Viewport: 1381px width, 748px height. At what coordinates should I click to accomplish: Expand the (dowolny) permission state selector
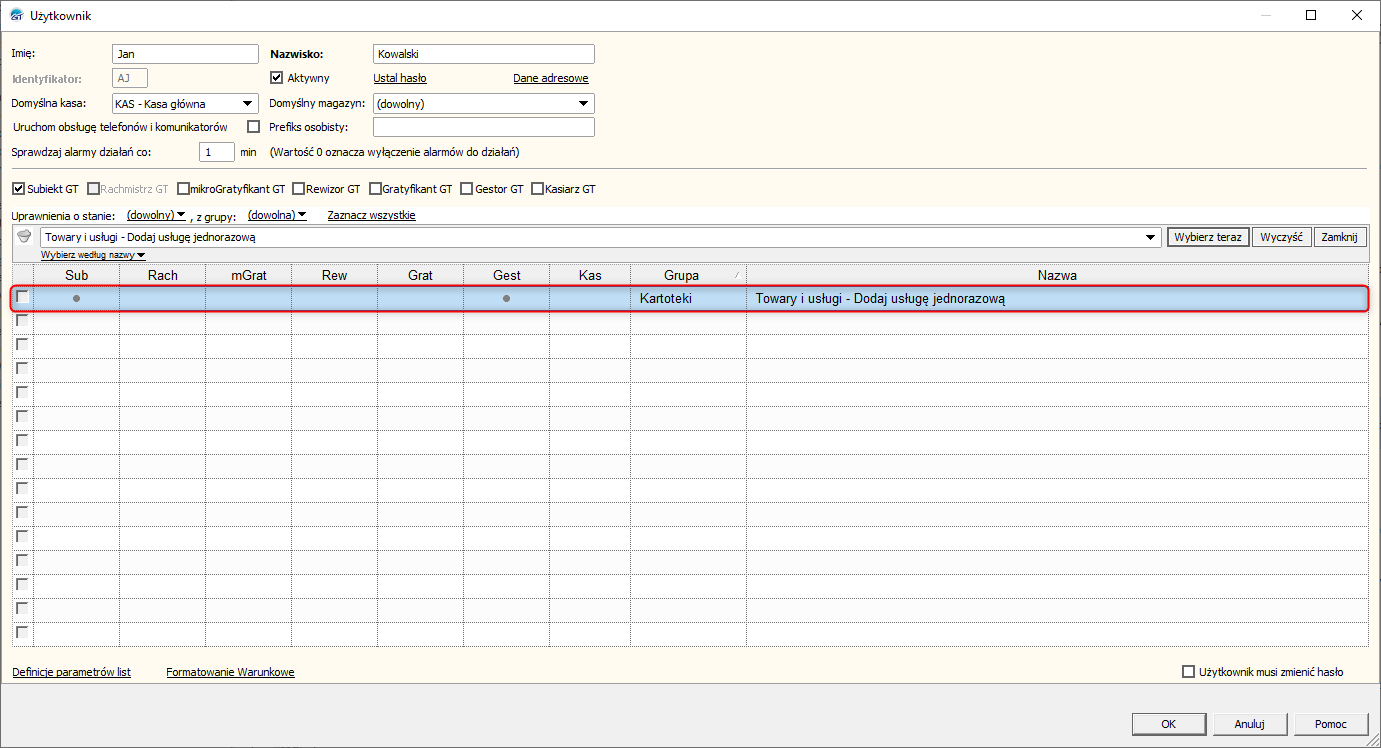coord(157,215)
